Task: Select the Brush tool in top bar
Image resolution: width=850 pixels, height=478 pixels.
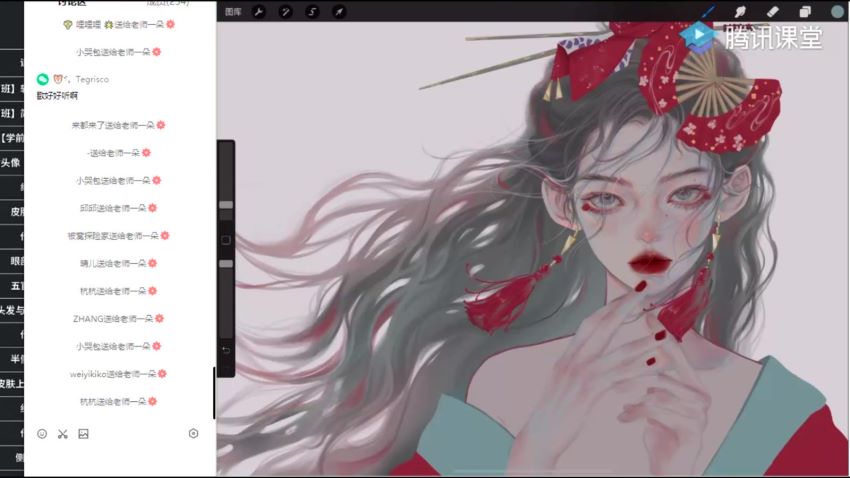Action: (707, 11)
